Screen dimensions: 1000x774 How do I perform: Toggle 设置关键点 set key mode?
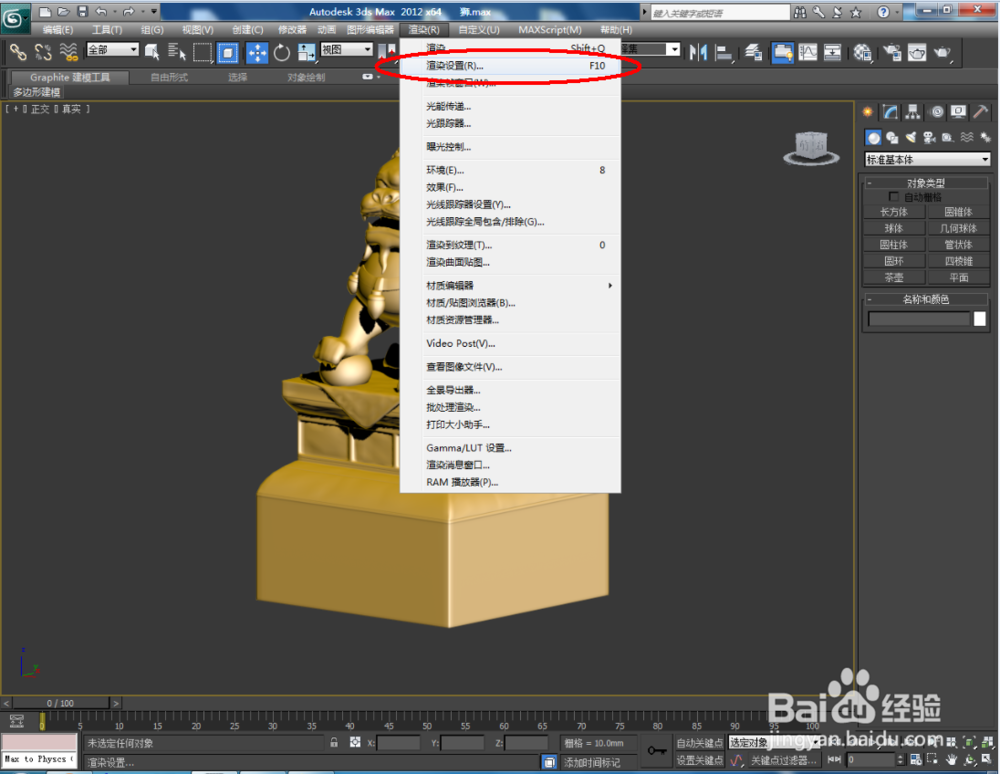pos(699,760)
